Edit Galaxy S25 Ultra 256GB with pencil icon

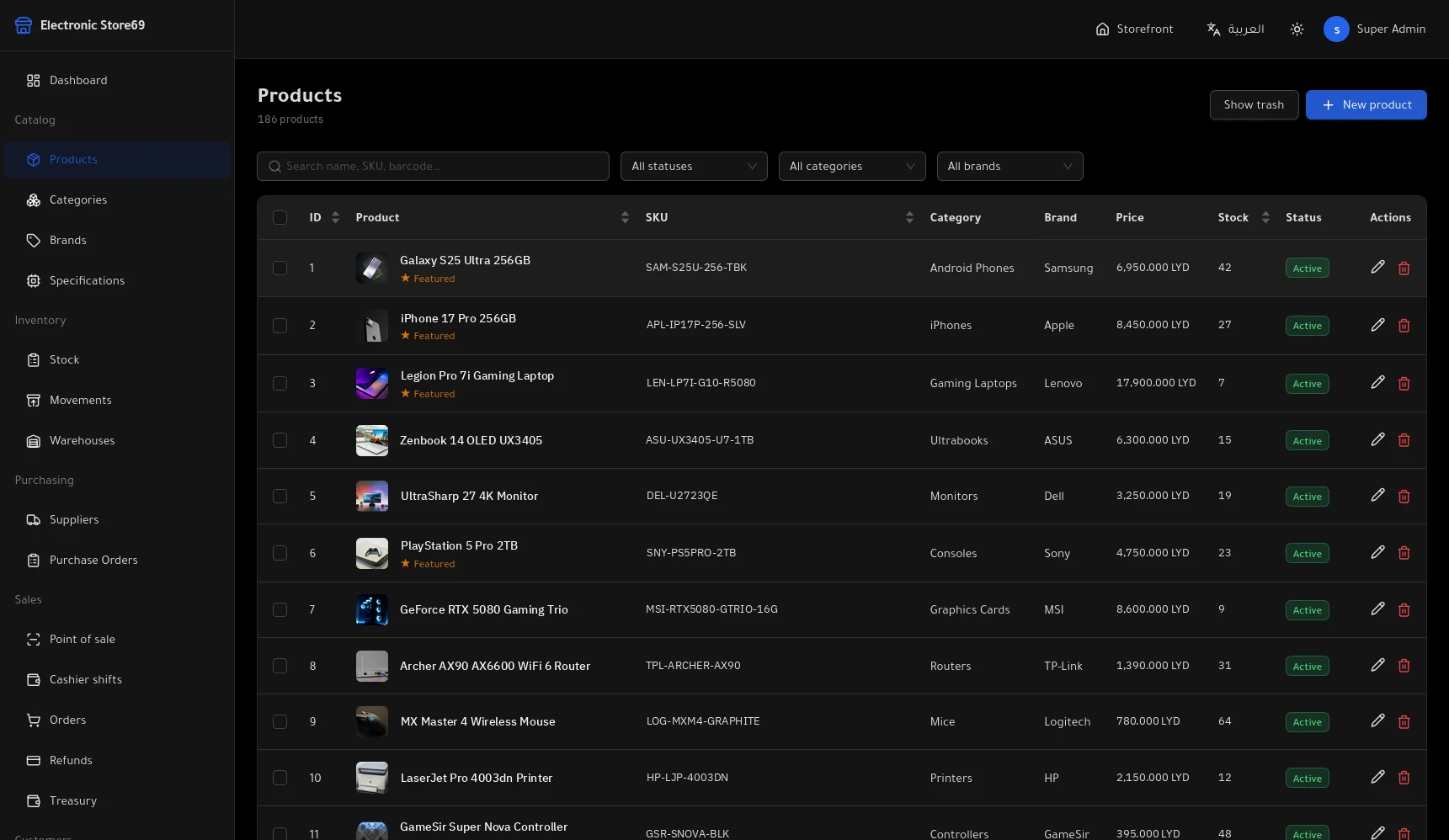tap(1377, 267)
